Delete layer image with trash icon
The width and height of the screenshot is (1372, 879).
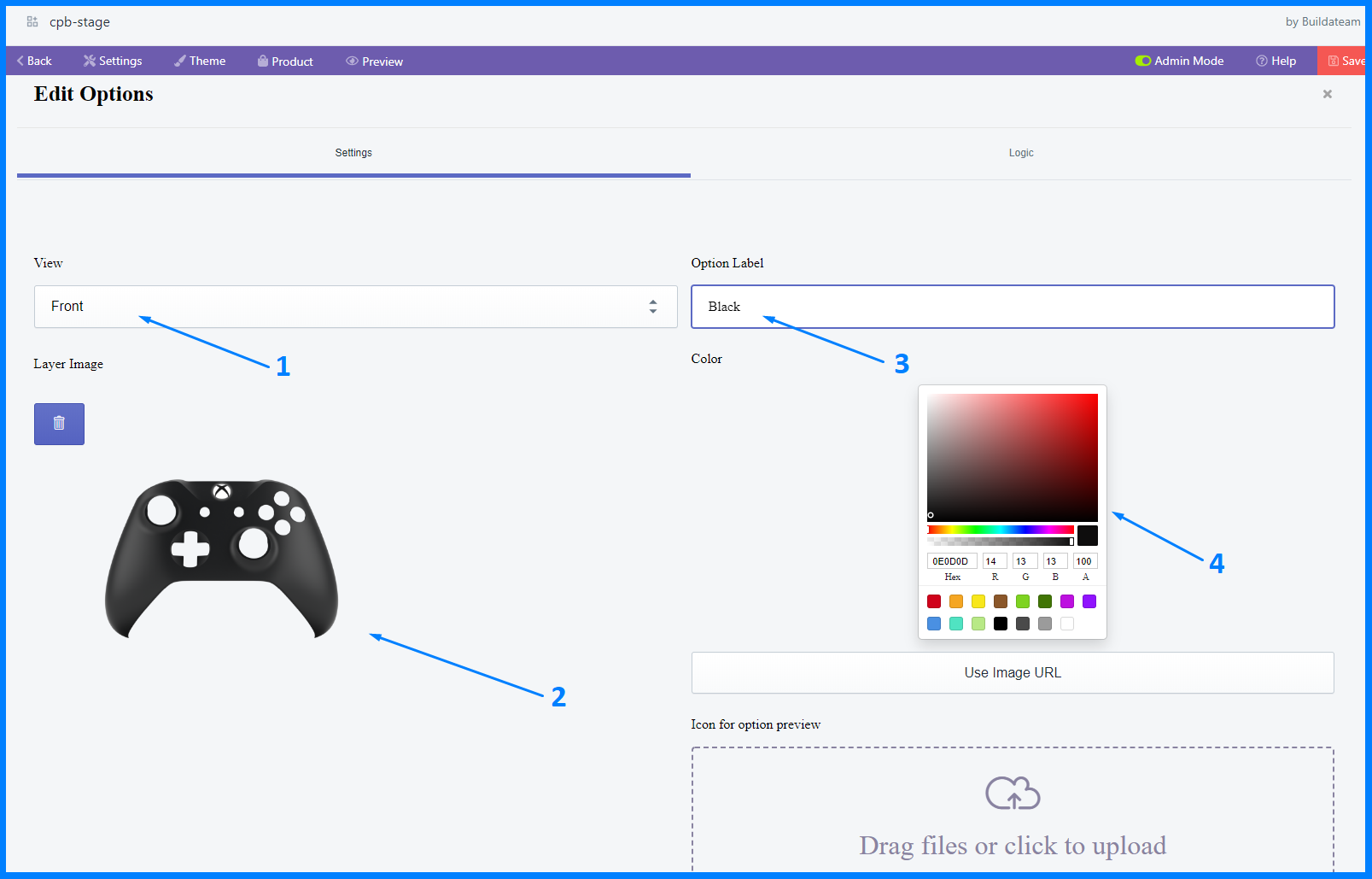59,424
